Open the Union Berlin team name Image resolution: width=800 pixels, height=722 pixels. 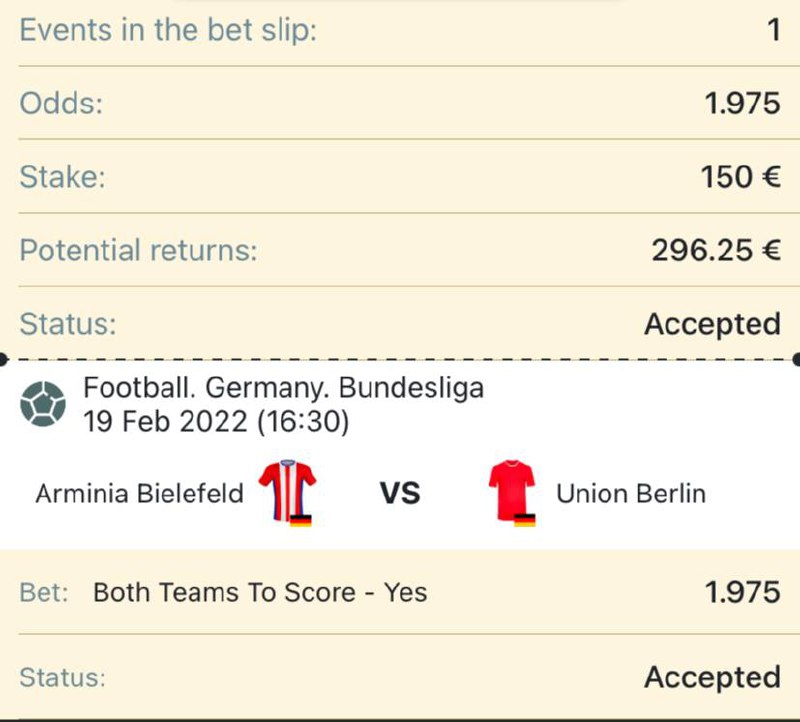coord(631,493)
